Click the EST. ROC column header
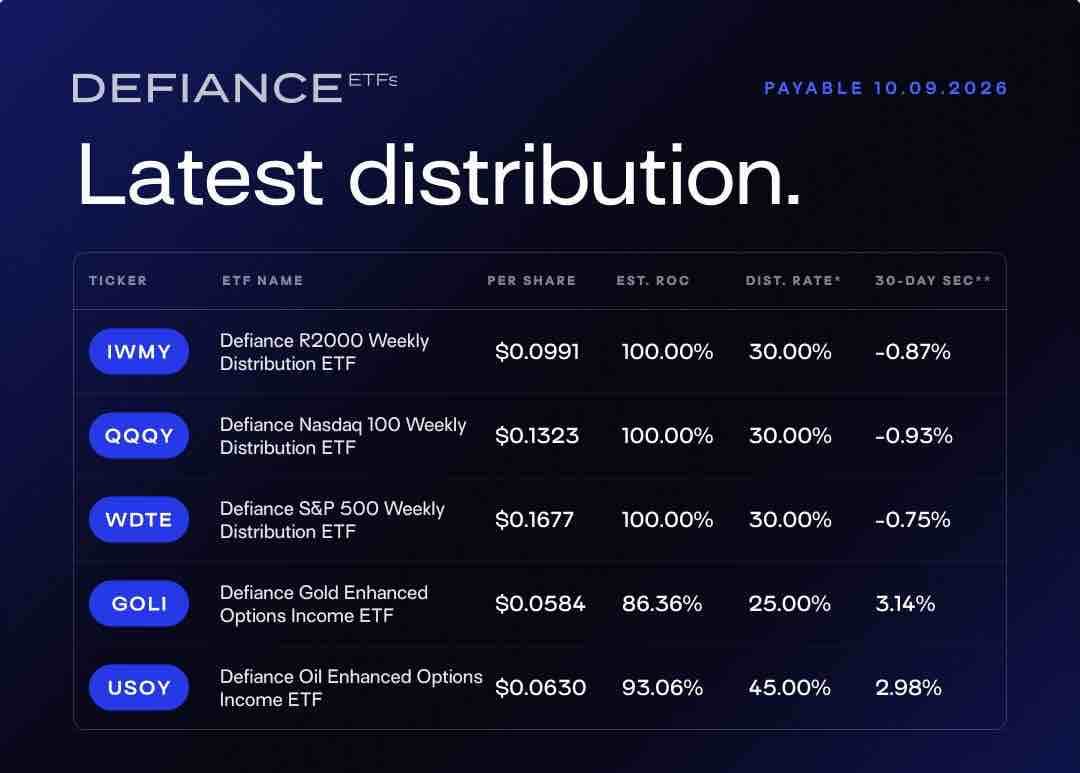The height and width of the screenshot is (773, 1080). (652, 280)
